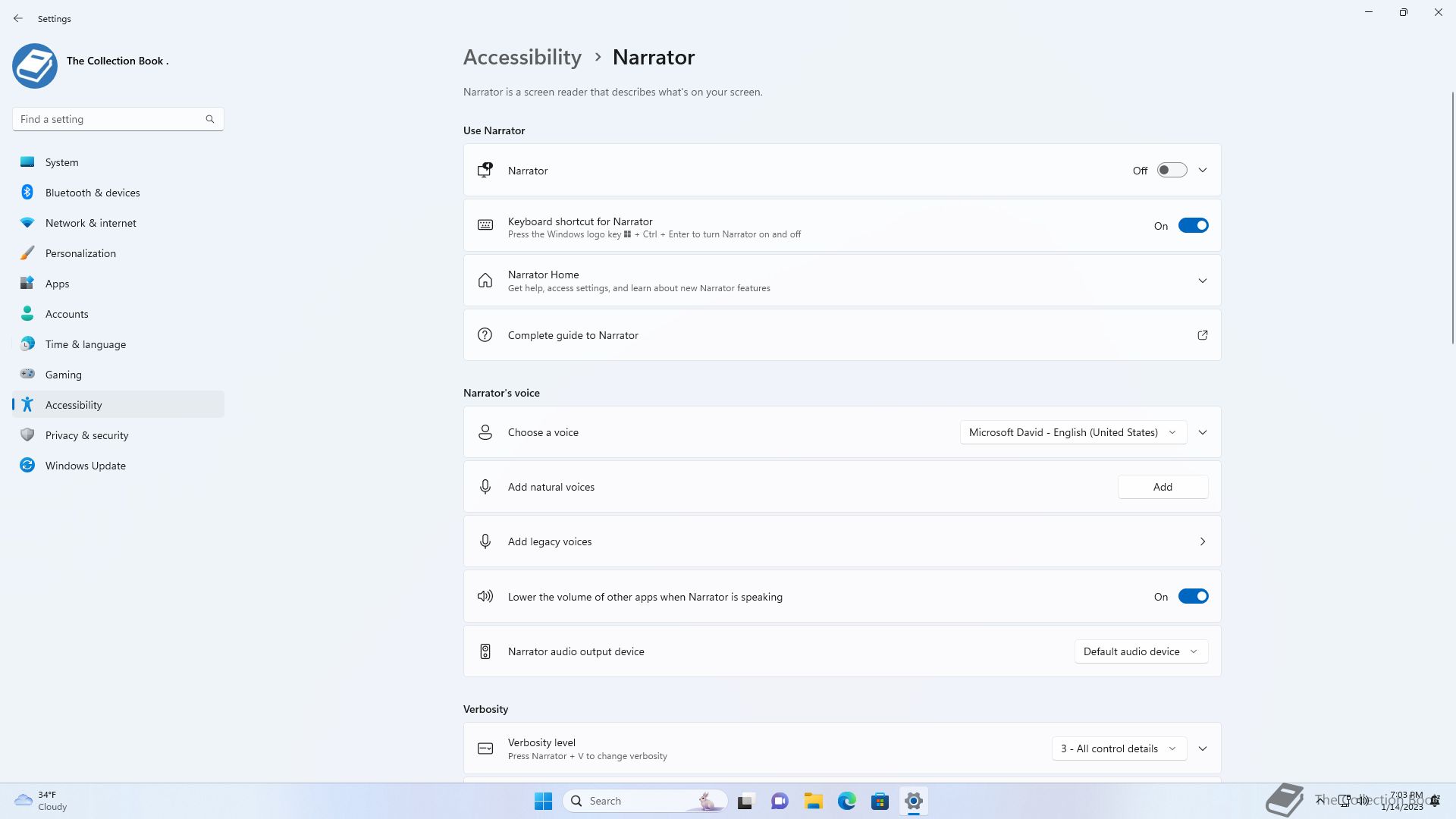Open System settings category

pyautogui.click(x=118, y=162)
